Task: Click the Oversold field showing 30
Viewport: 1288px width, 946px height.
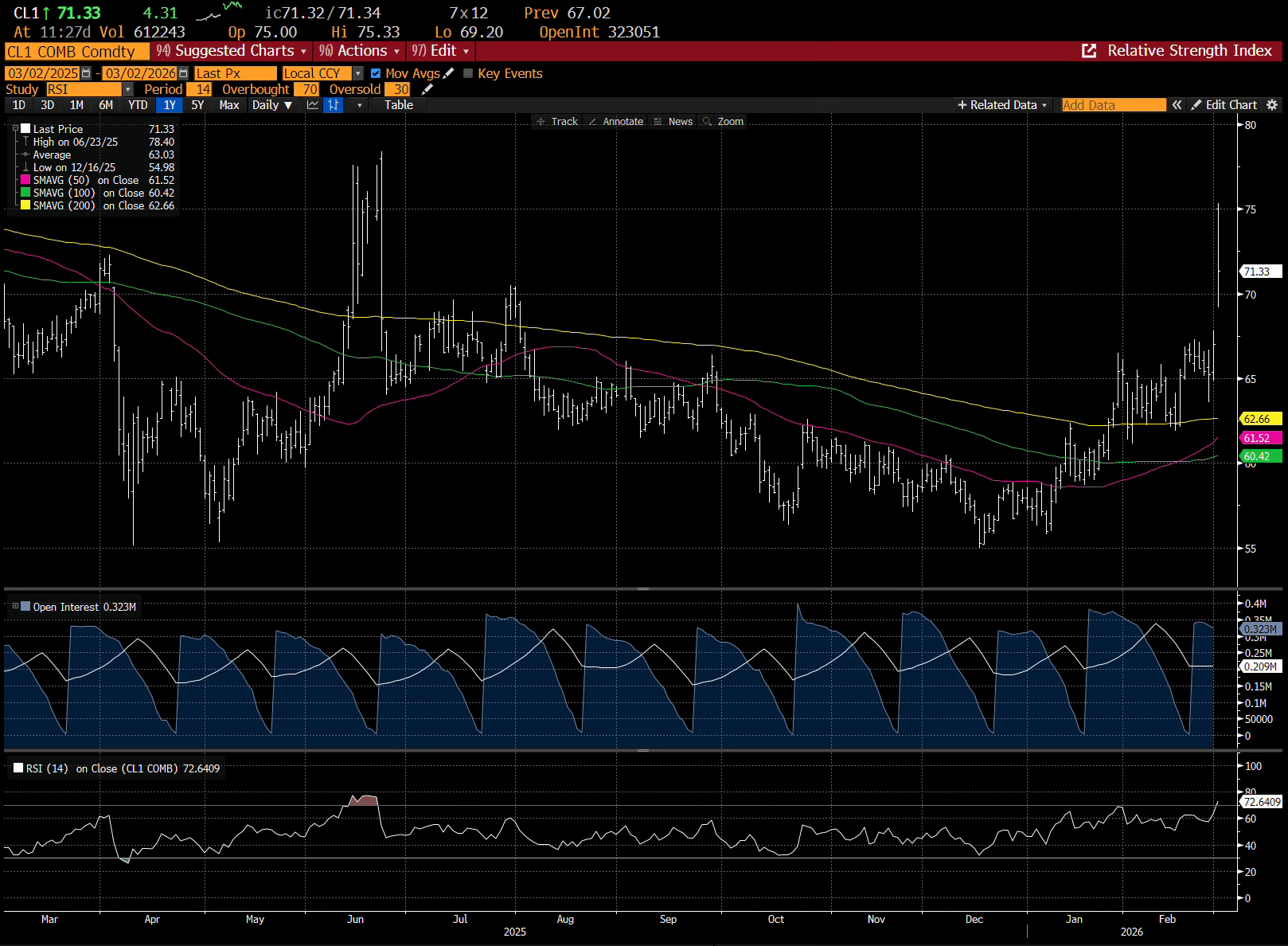Action: (398, 89)
